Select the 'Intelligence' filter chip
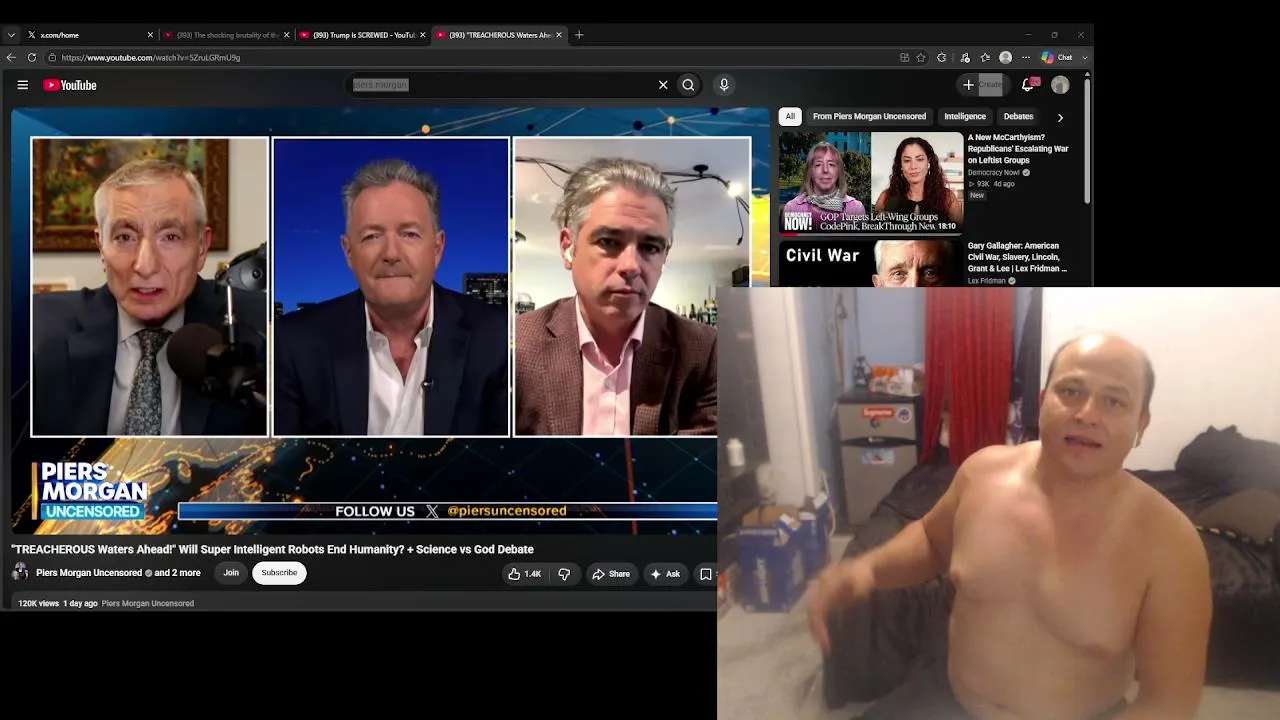The image size is (1280, 720). (965, 116)
